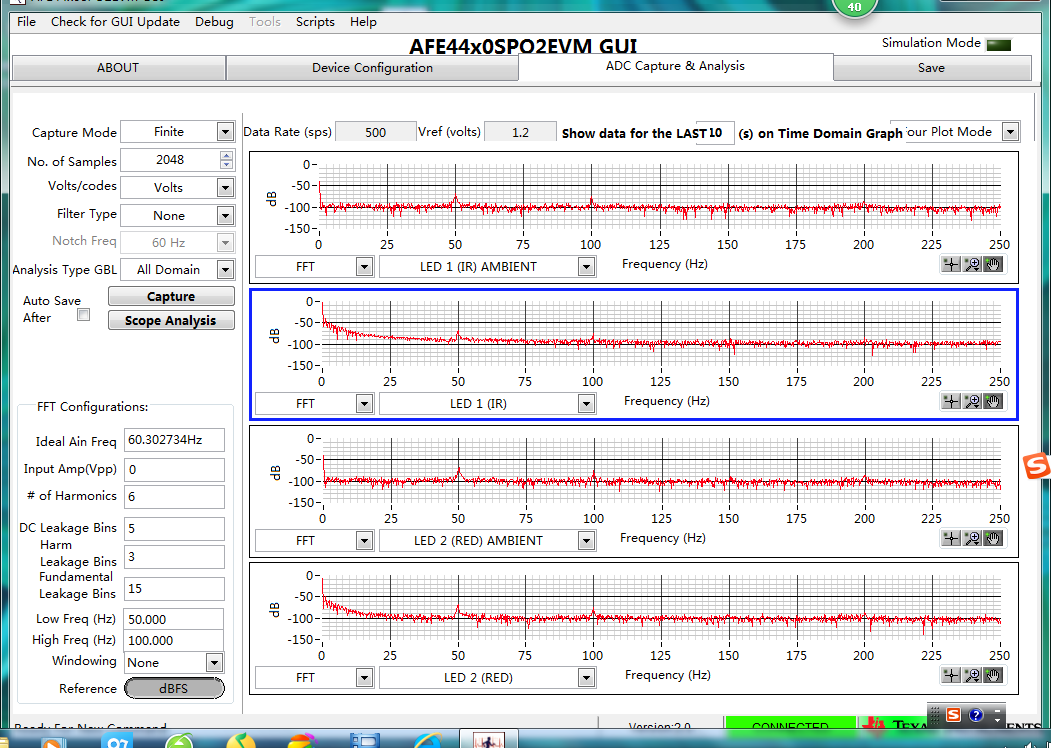The height and width of the screenshot is (748, 1051).
Task: Click the Low Freq (Hz) field
Action: (x=174, y=619)
